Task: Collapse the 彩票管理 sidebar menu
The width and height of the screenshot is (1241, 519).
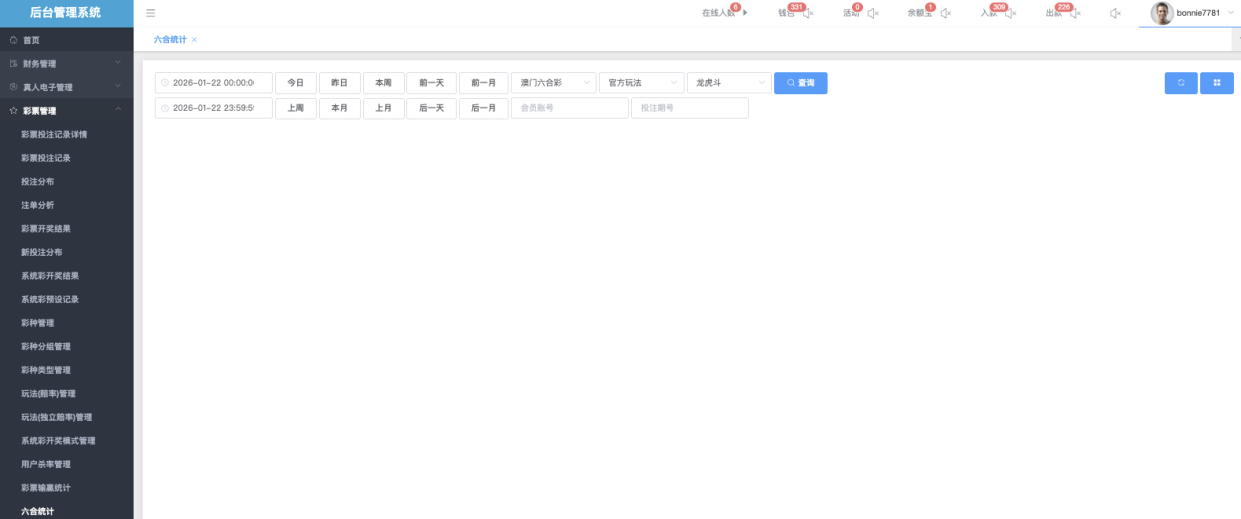Action: tap(117, 111)
